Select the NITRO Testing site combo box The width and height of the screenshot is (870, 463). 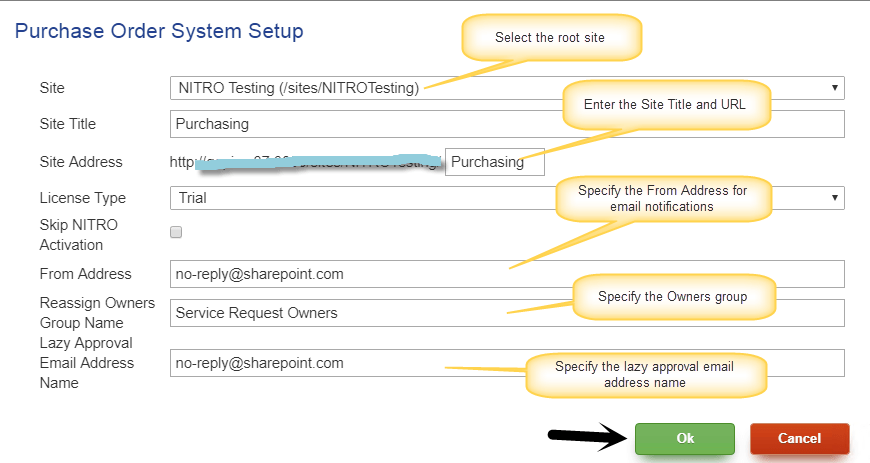click(x=507, y=88)
